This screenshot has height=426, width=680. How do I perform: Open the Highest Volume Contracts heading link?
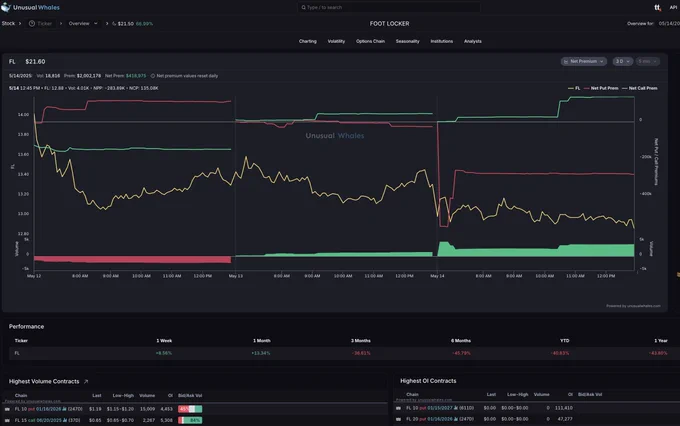[x=44, y=382]
